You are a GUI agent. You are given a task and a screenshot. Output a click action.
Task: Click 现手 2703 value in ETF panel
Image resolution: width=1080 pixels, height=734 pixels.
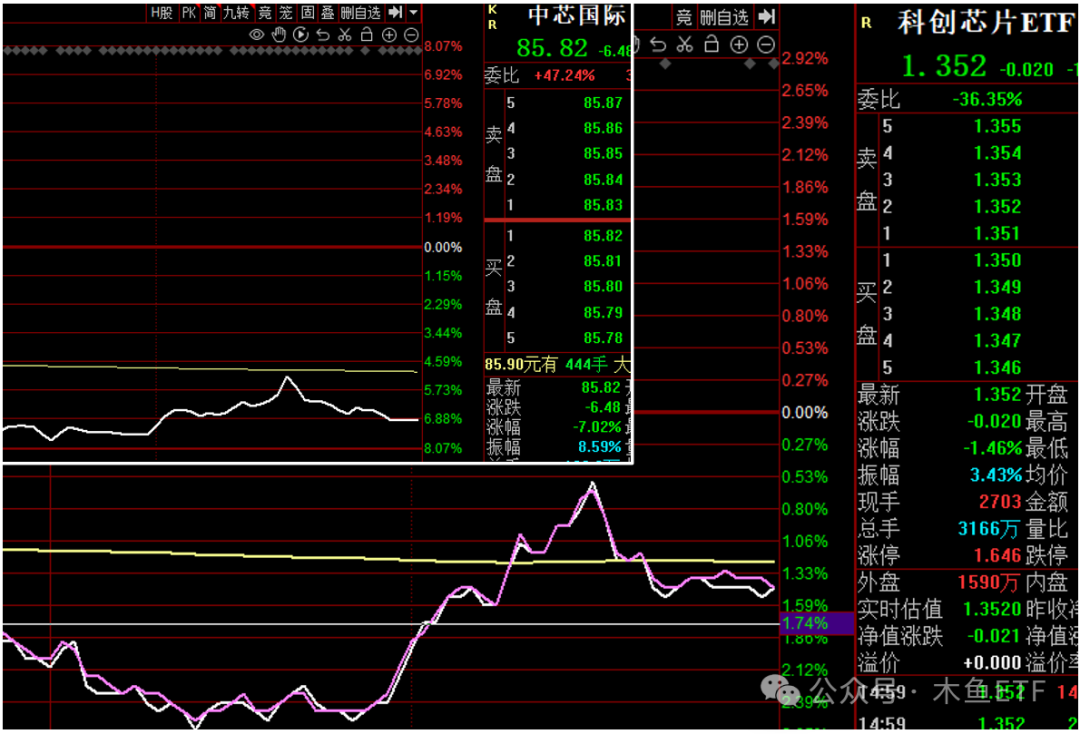1000,502
